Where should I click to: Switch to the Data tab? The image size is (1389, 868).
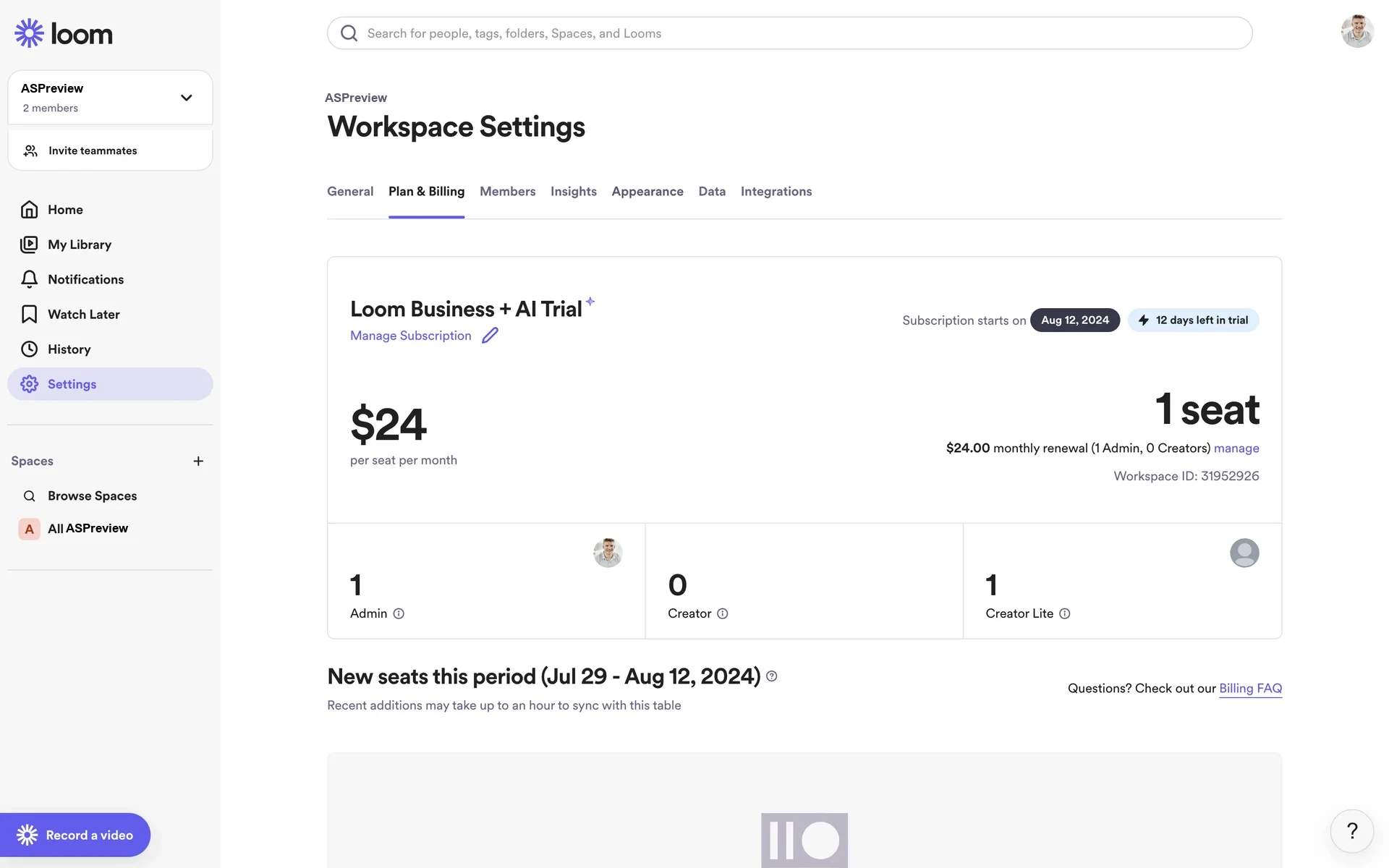(x=712, y=192)
